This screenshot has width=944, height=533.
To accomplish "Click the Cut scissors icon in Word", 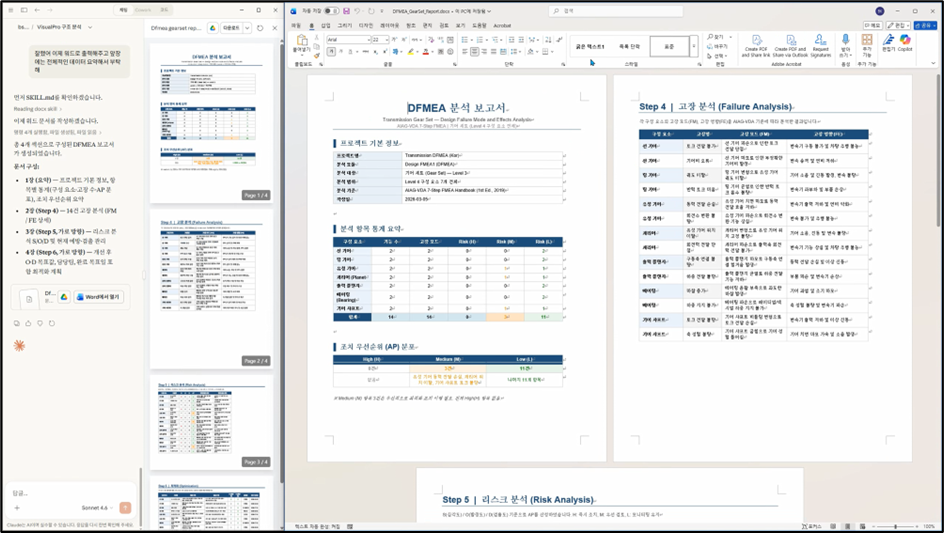I will (317, 37).
